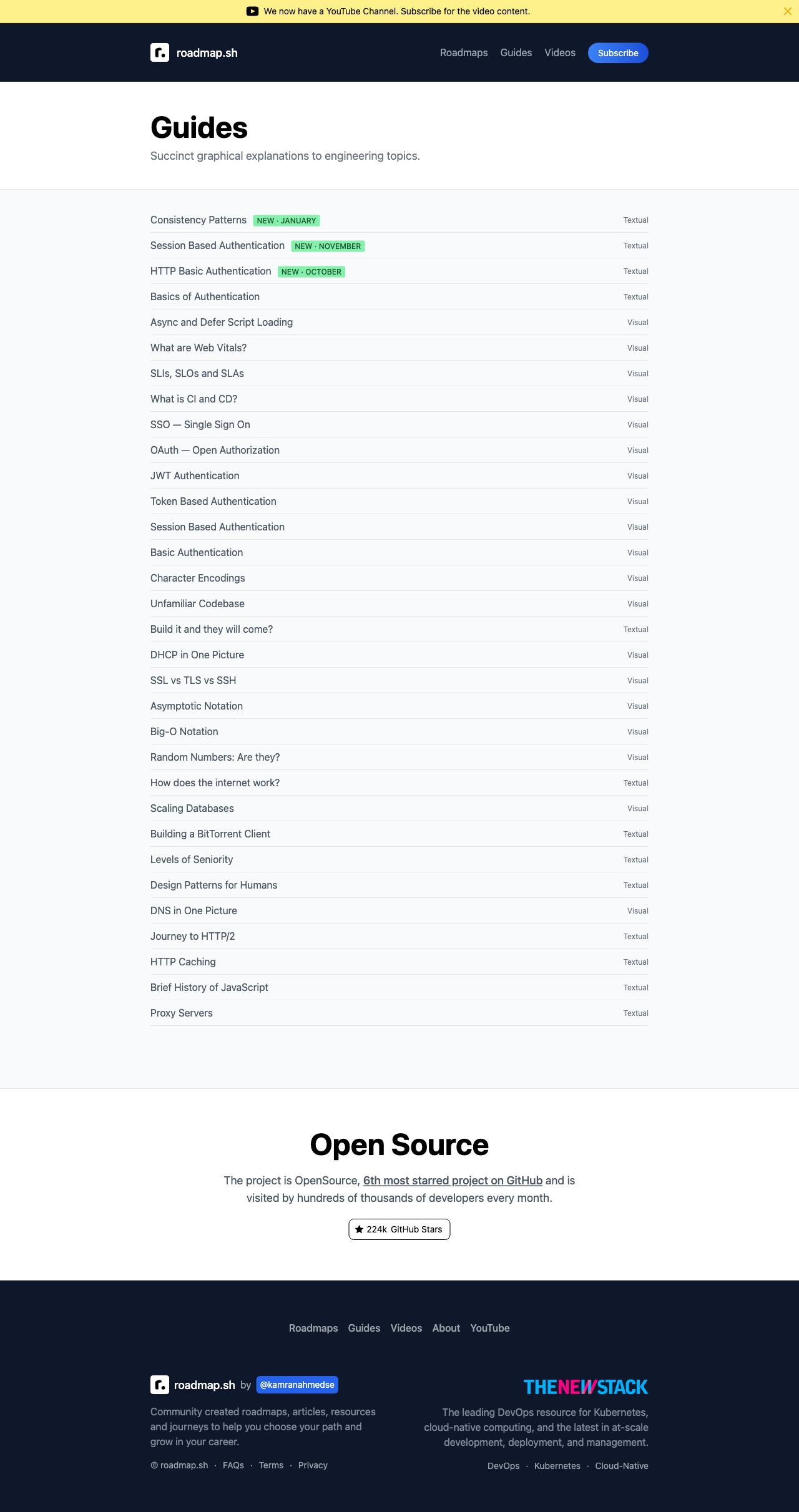Open Roadmaps in the top navigation
799x1512 pixels.
(464, 52)
